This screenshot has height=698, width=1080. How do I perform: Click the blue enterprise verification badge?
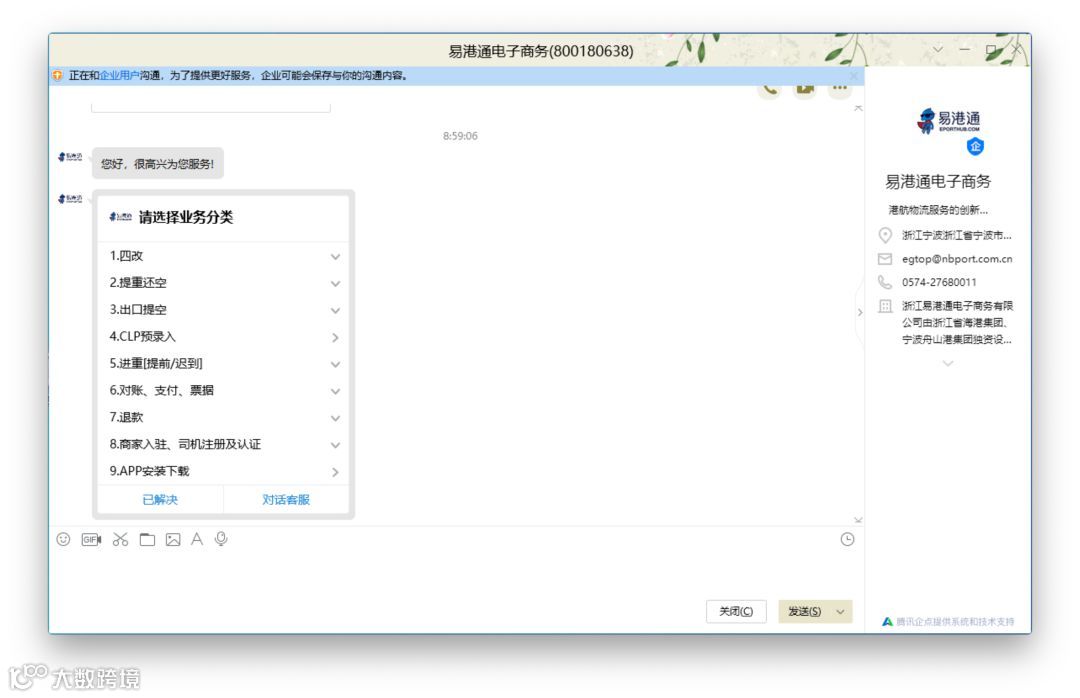[x=975, y=146]
